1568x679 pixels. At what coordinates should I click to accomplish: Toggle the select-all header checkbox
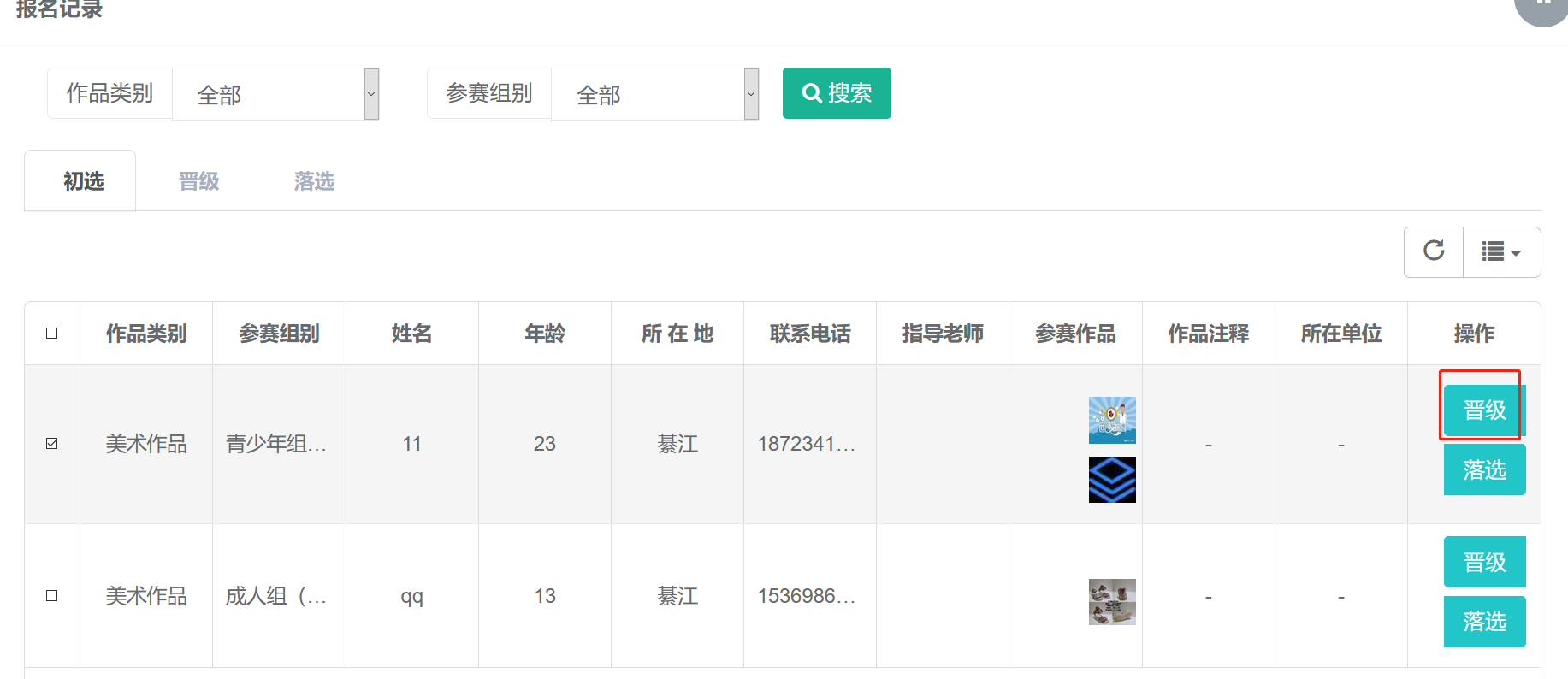[52, 333]
